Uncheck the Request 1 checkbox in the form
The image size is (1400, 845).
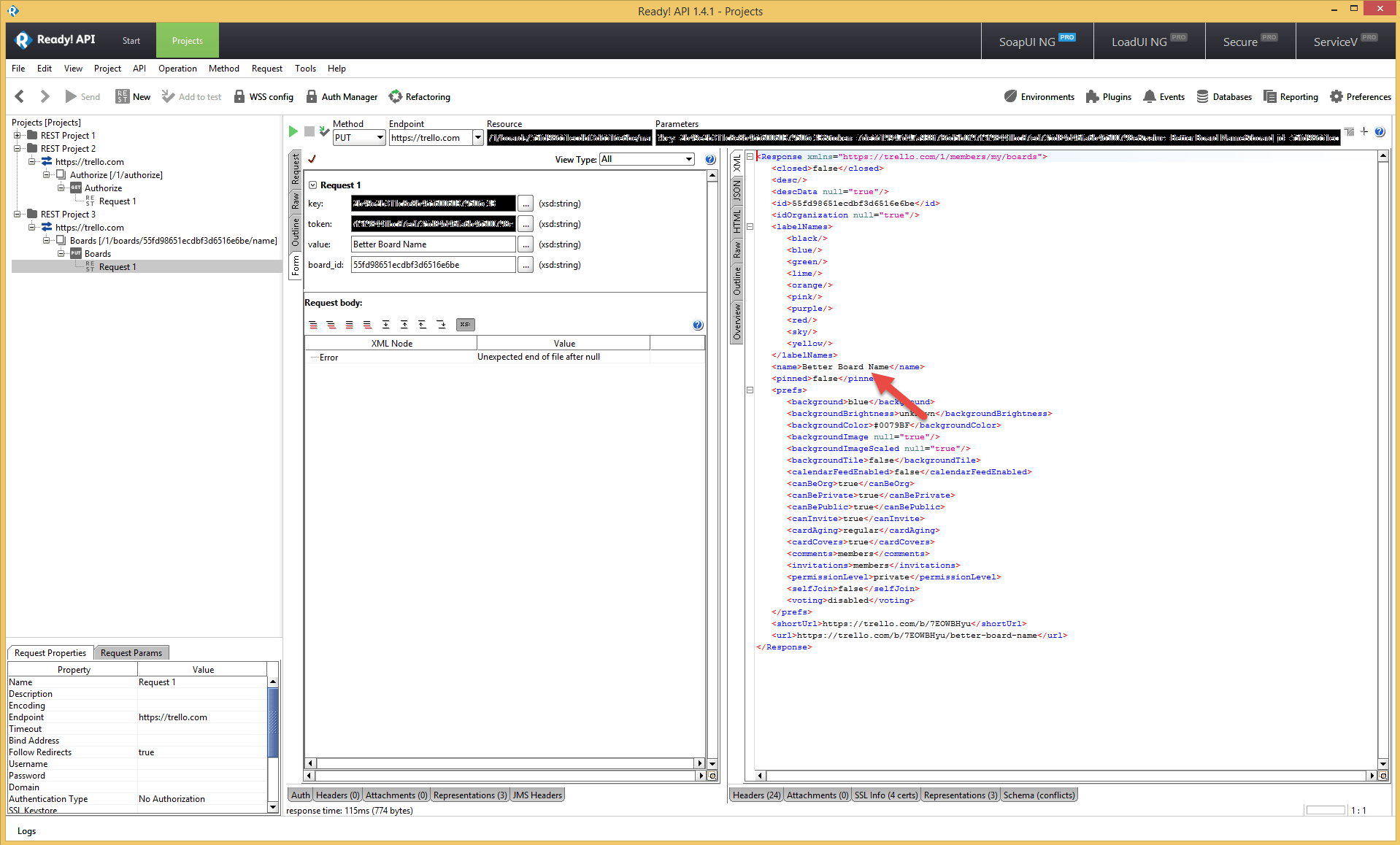312,185
